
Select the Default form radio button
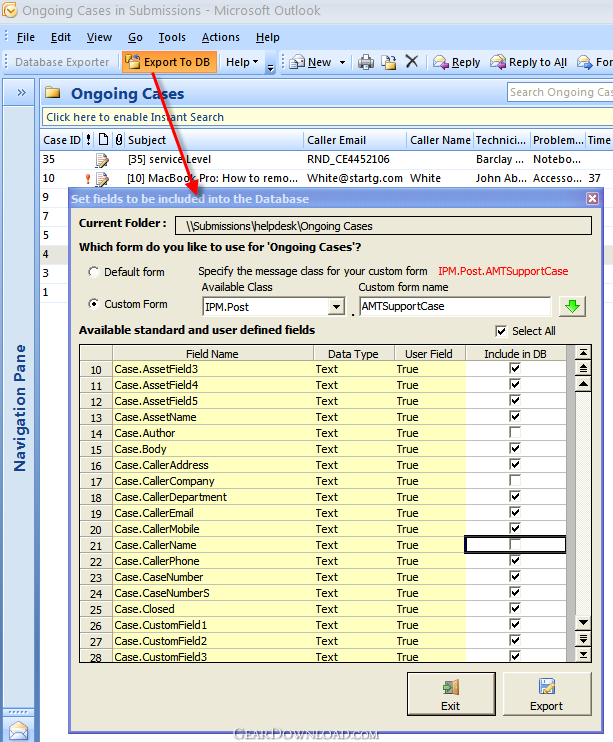(94, 272)
